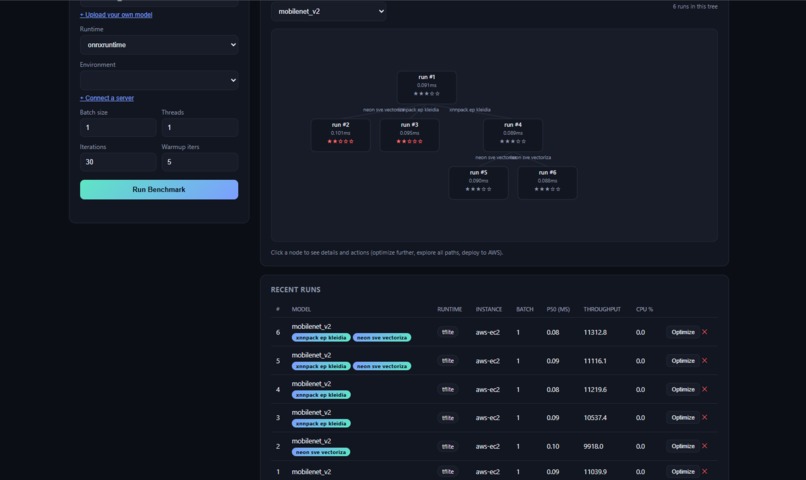Click the P50 value 0.10 in run 2 row
Image resolution: width=806 pixels, height=480 pixels.
pos(553,447)
